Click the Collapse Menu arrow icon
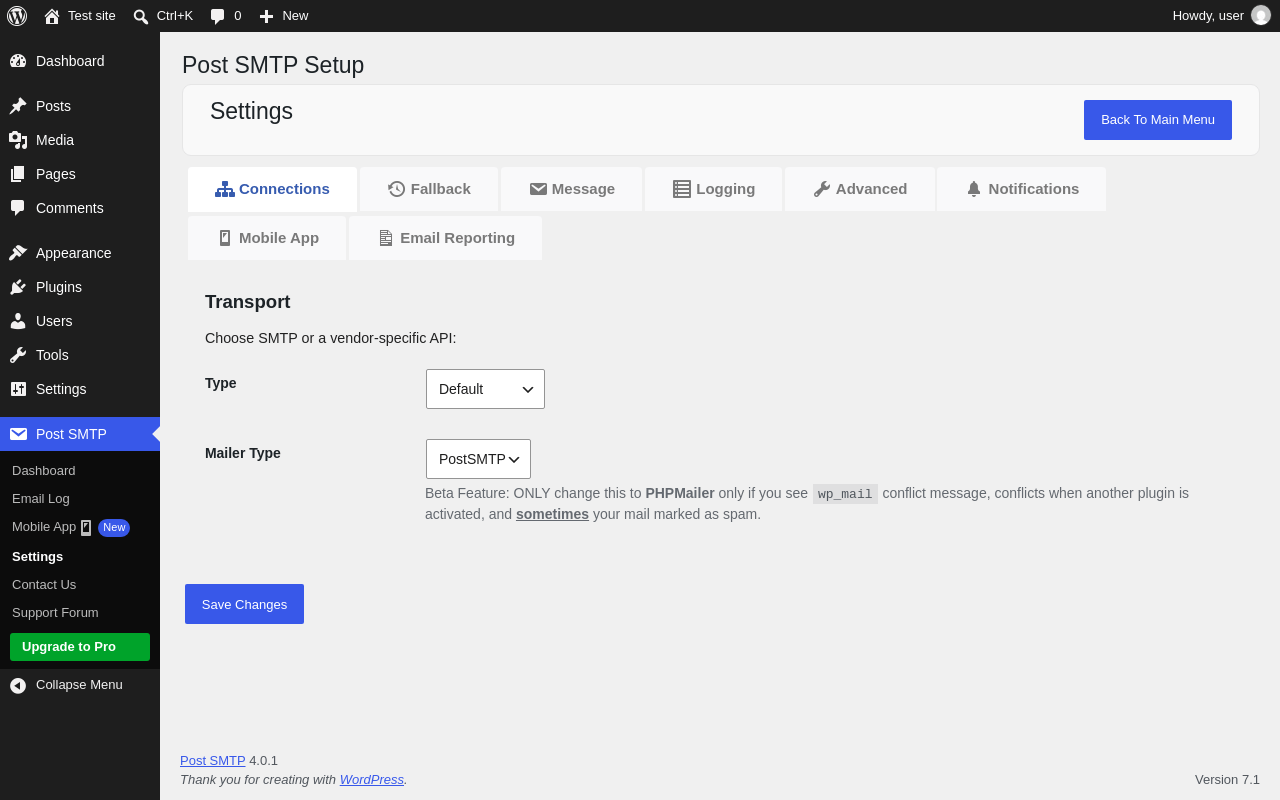 [x=18, y=685]
